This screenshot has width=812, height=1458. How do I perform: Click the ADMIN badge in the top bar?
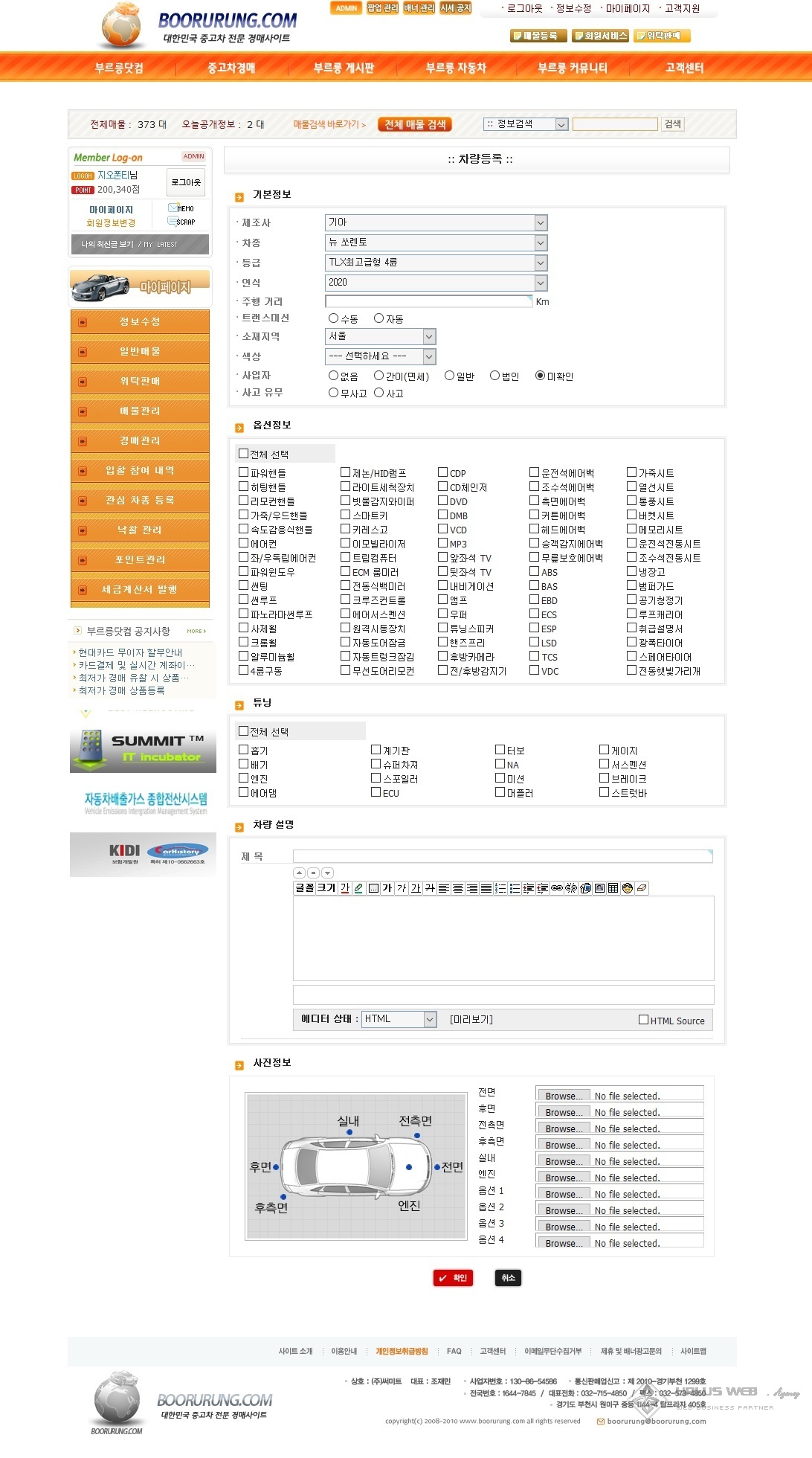[x=346, y=8]
